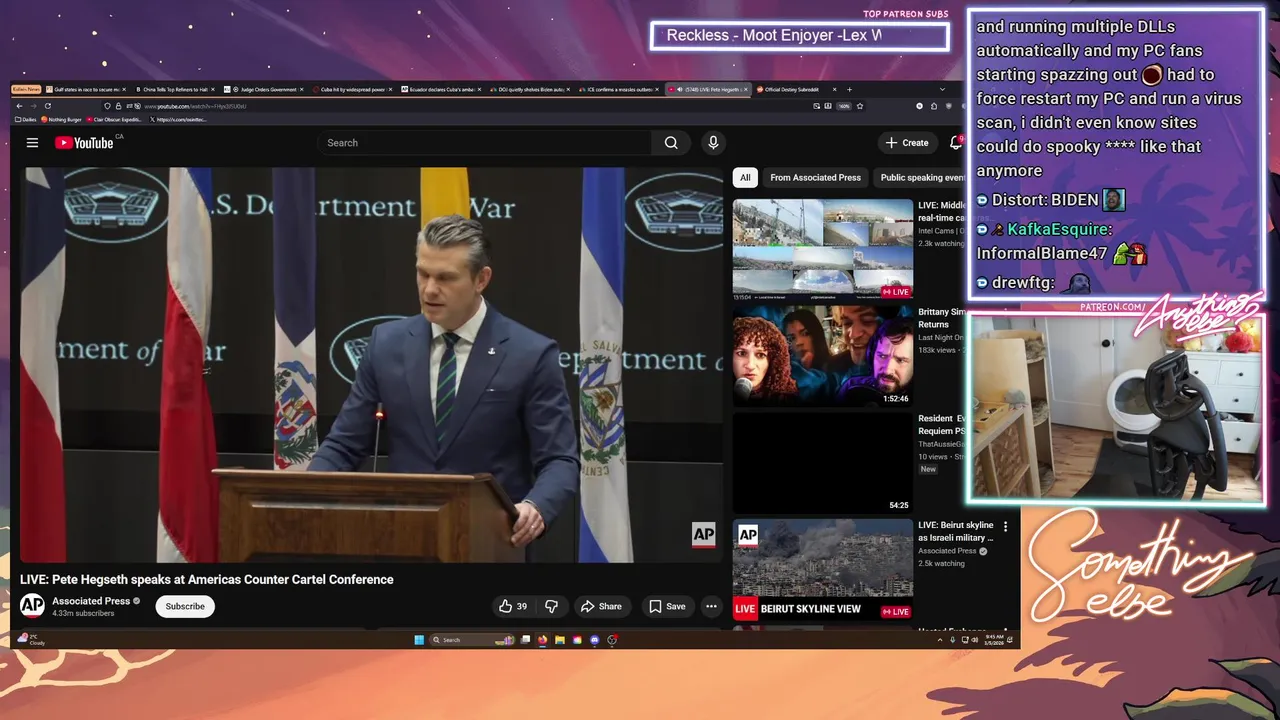Switch to the China Tells Top Refiners tab

[175, 89]
